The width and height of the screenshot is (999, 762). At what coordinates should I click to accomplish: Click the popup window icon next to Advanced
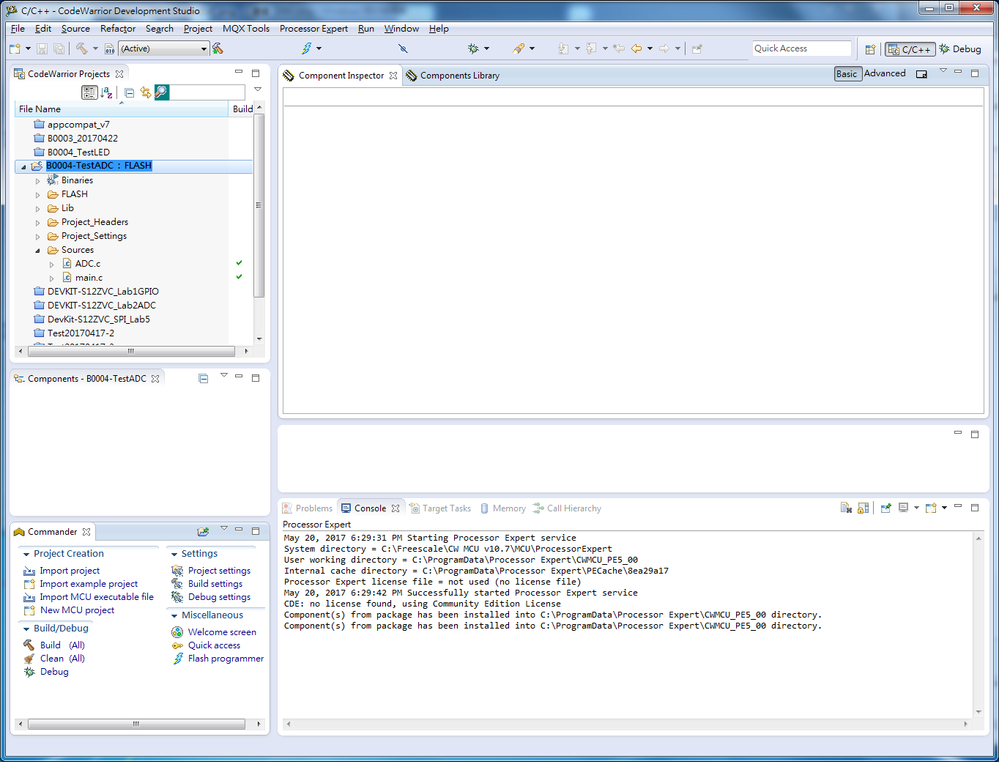tap(921, 74)
